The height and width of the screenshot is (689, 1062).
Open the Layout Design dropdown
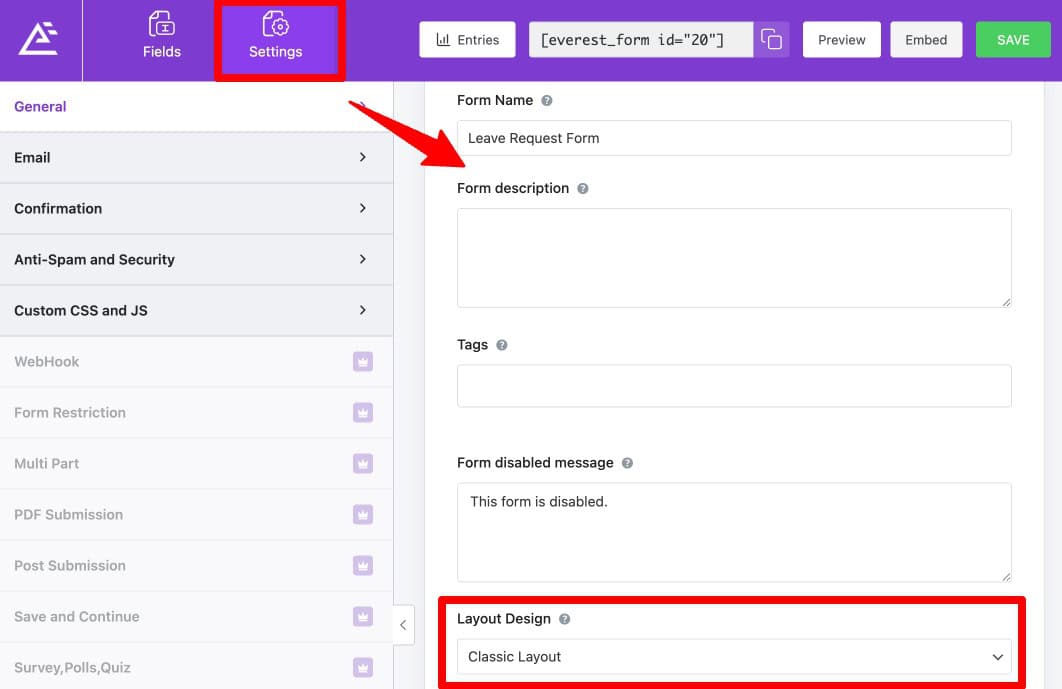(734, 656)
